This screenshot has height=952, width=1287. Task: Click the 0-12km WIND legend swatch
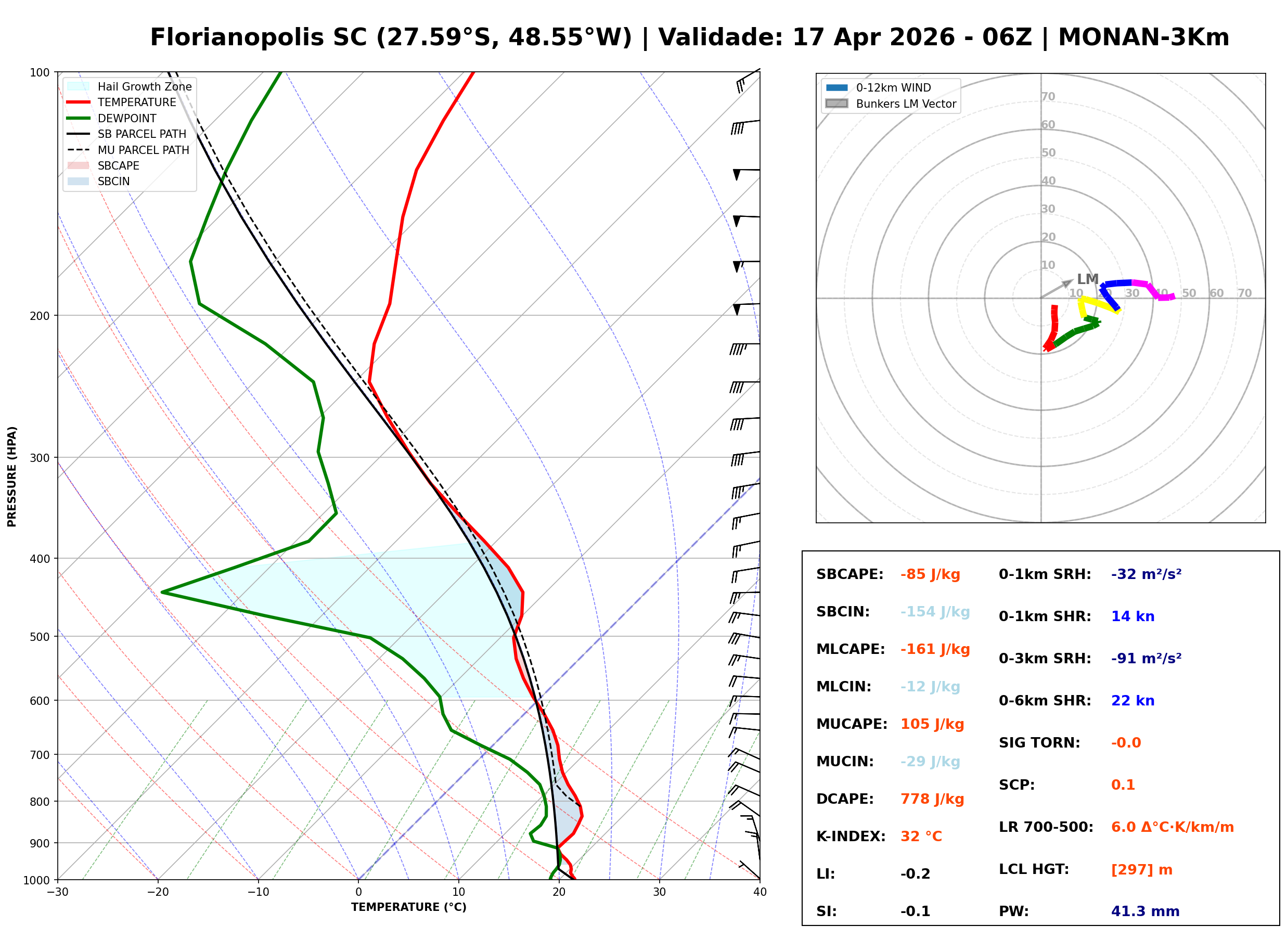pos(837,87)
